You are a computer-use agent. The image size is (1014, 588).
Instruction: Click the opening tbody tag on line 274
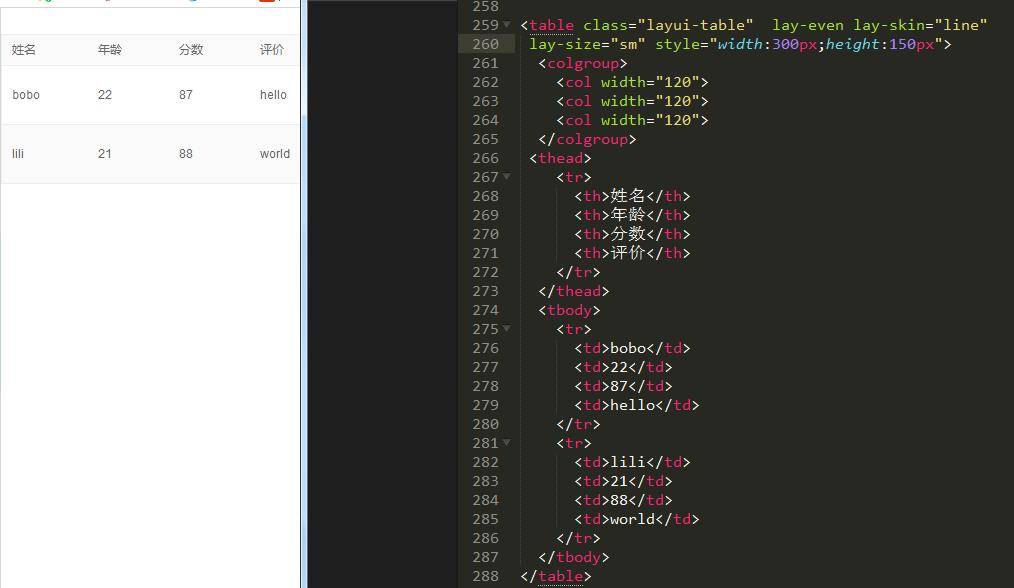coord(569,310)
